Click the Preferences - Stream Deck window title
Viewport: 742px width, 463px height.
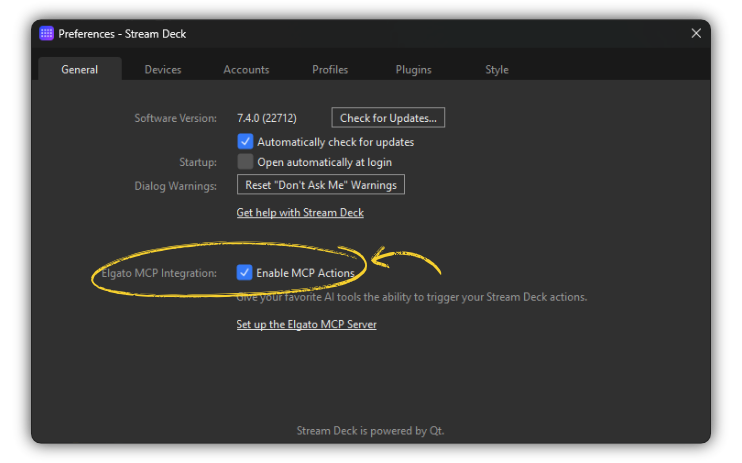pos(122,34)
